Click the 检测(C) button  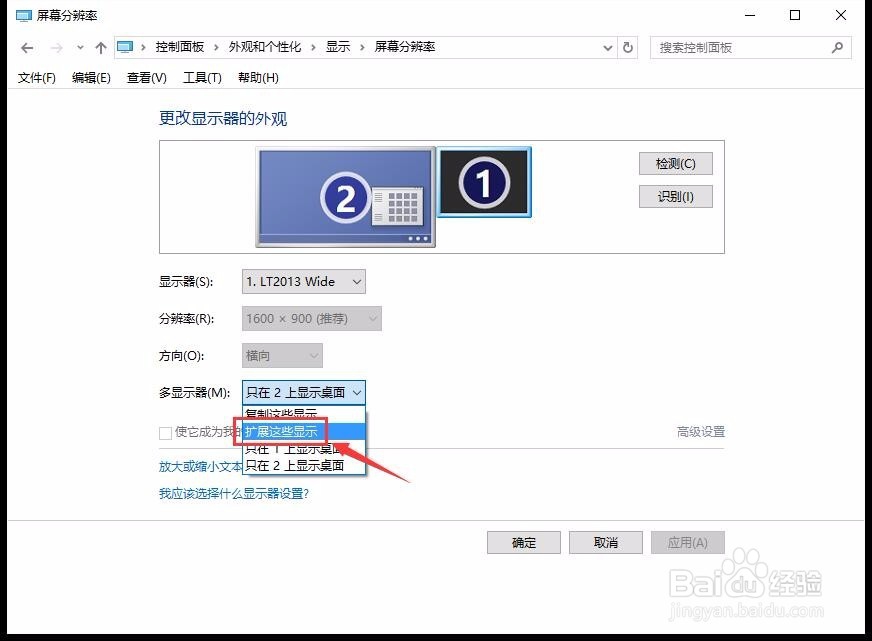click(675, 163)
